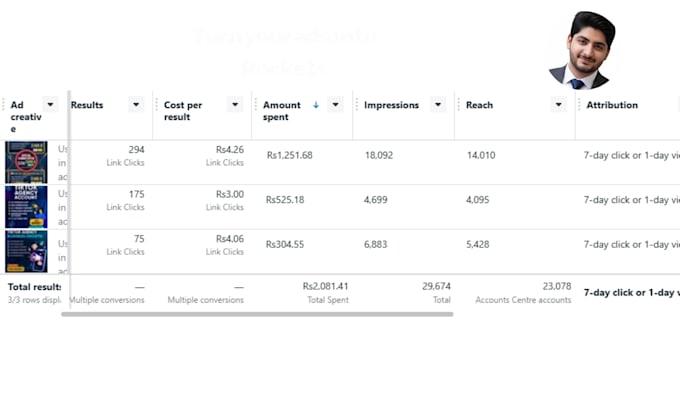Grab the Amount spent column drag handle
The width and height of the screenshot is (680, 409).
click(255, 105)
